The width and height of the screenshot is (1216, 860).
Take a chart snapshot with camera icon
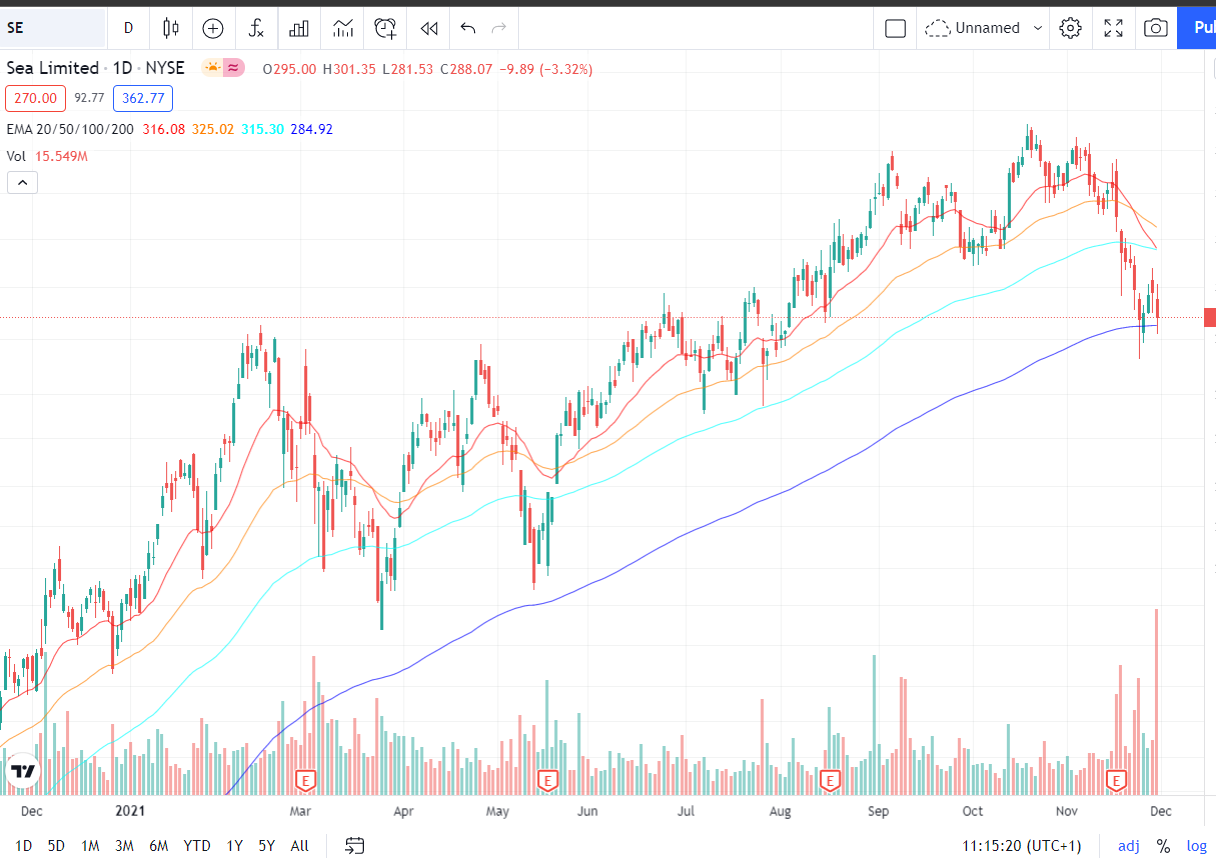tap(1156, 28)
